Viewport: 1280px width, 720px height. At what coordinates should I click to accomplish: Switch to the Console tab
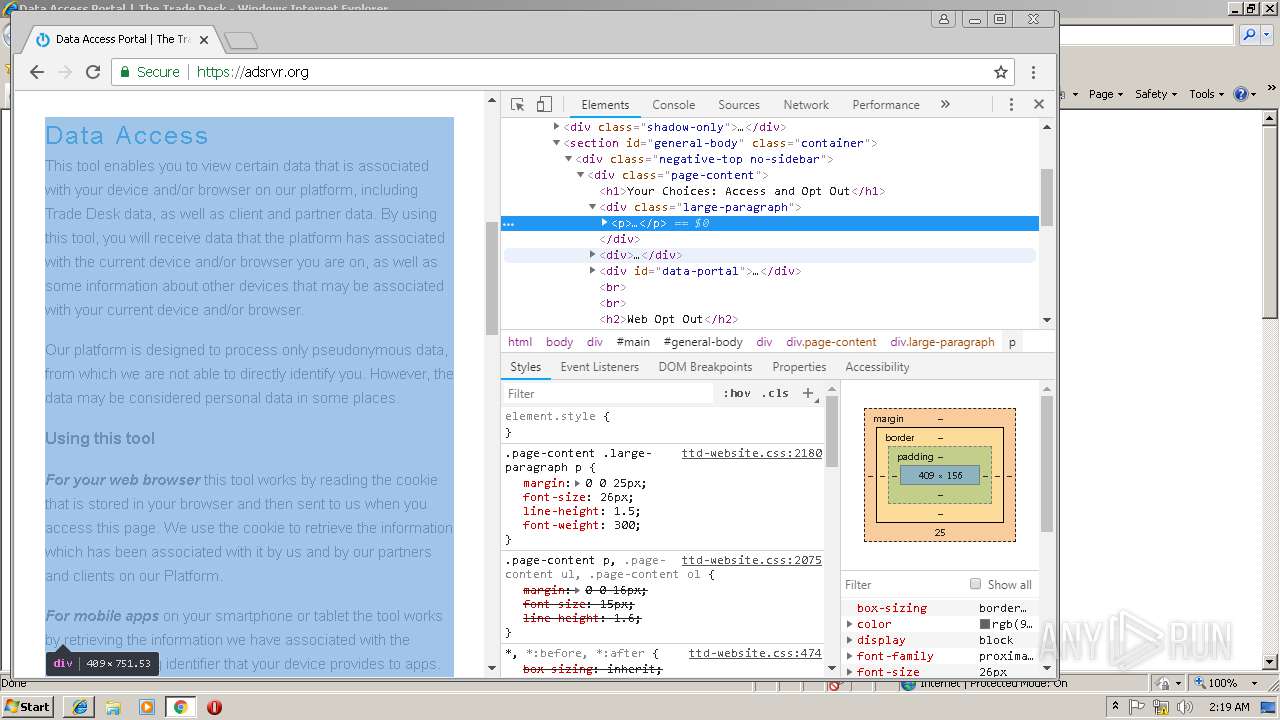674,104
